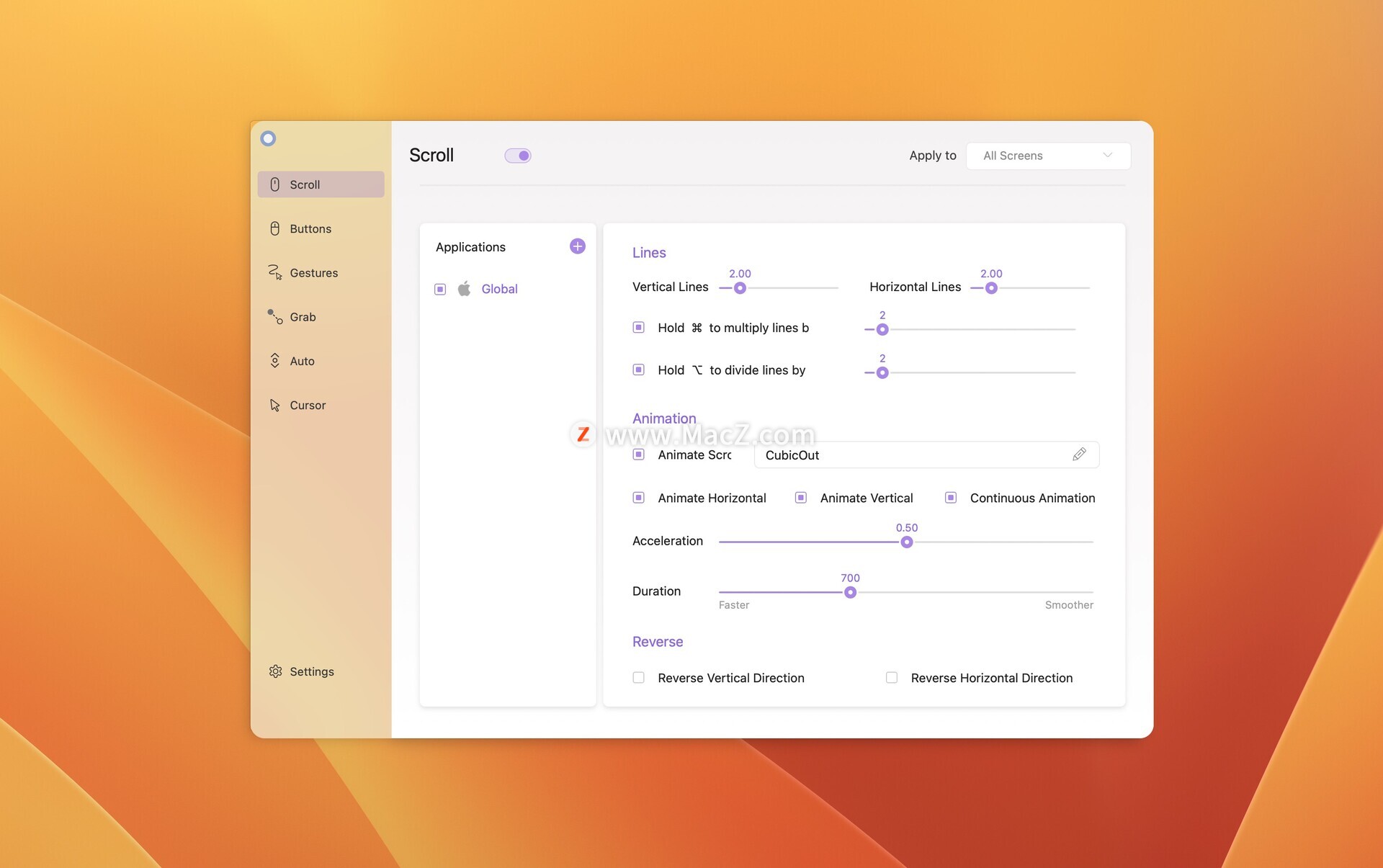Click the Grab icon in sidebar
The width and height of the screenshot is (1383, 868).
(x=274, y=317)
